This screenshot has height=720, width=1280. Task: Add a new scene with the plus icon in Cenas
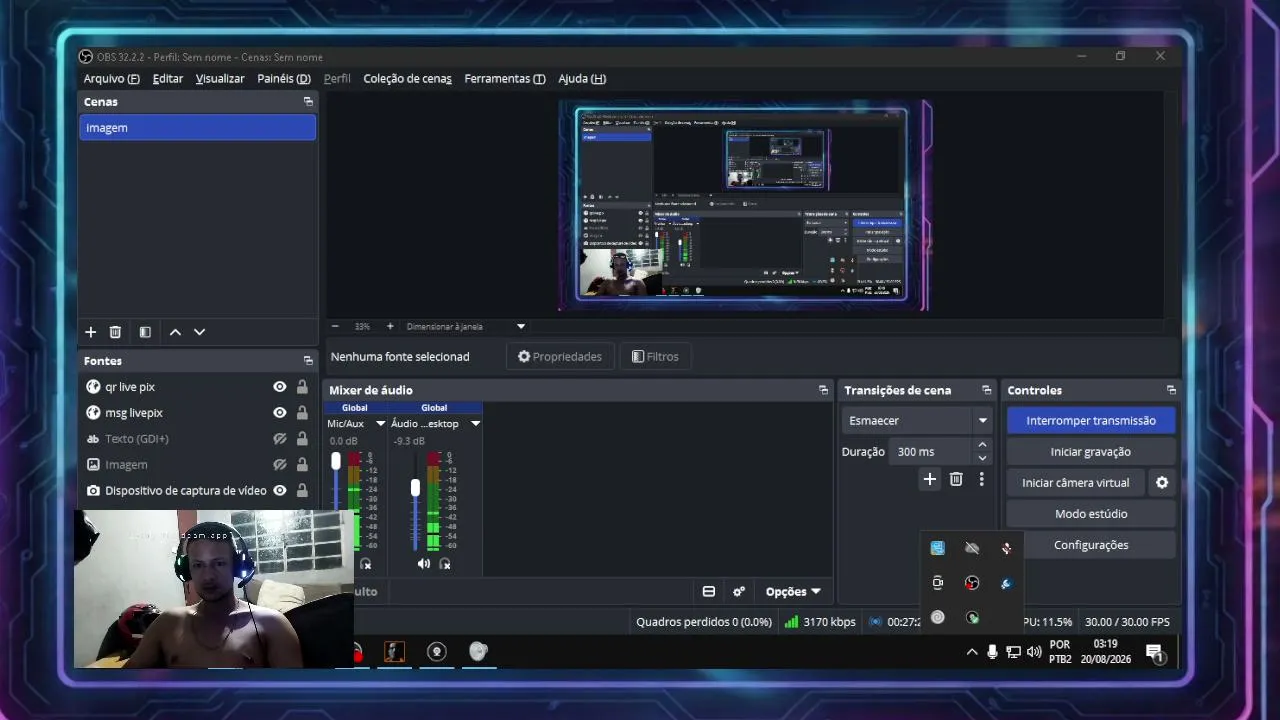[90, 332]
